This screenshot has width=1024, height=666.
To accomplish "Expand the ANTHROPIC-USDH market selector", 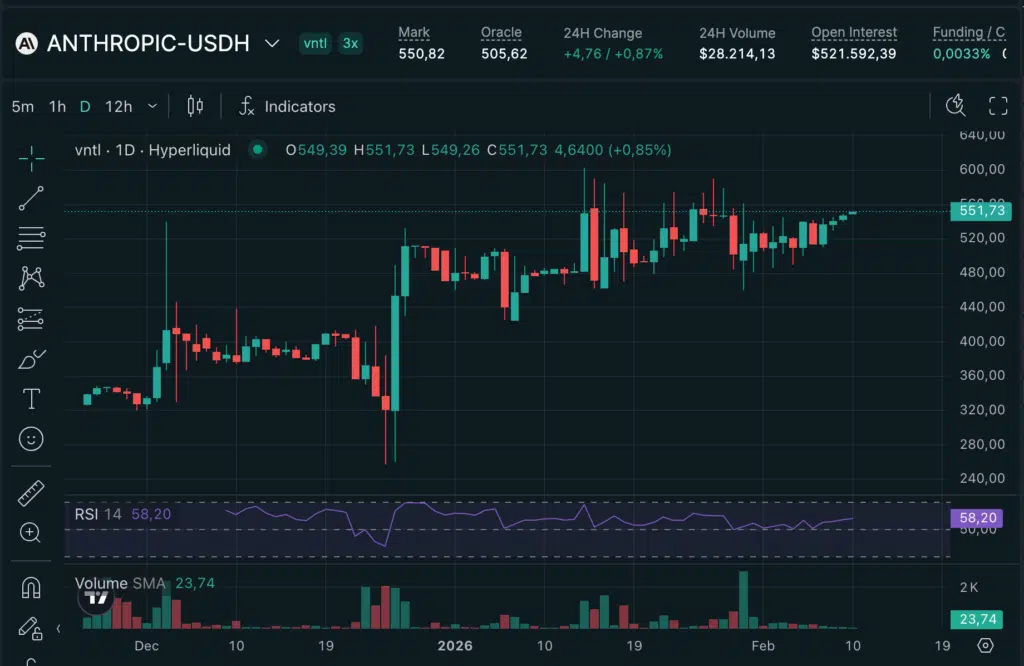I will point(271,44).
